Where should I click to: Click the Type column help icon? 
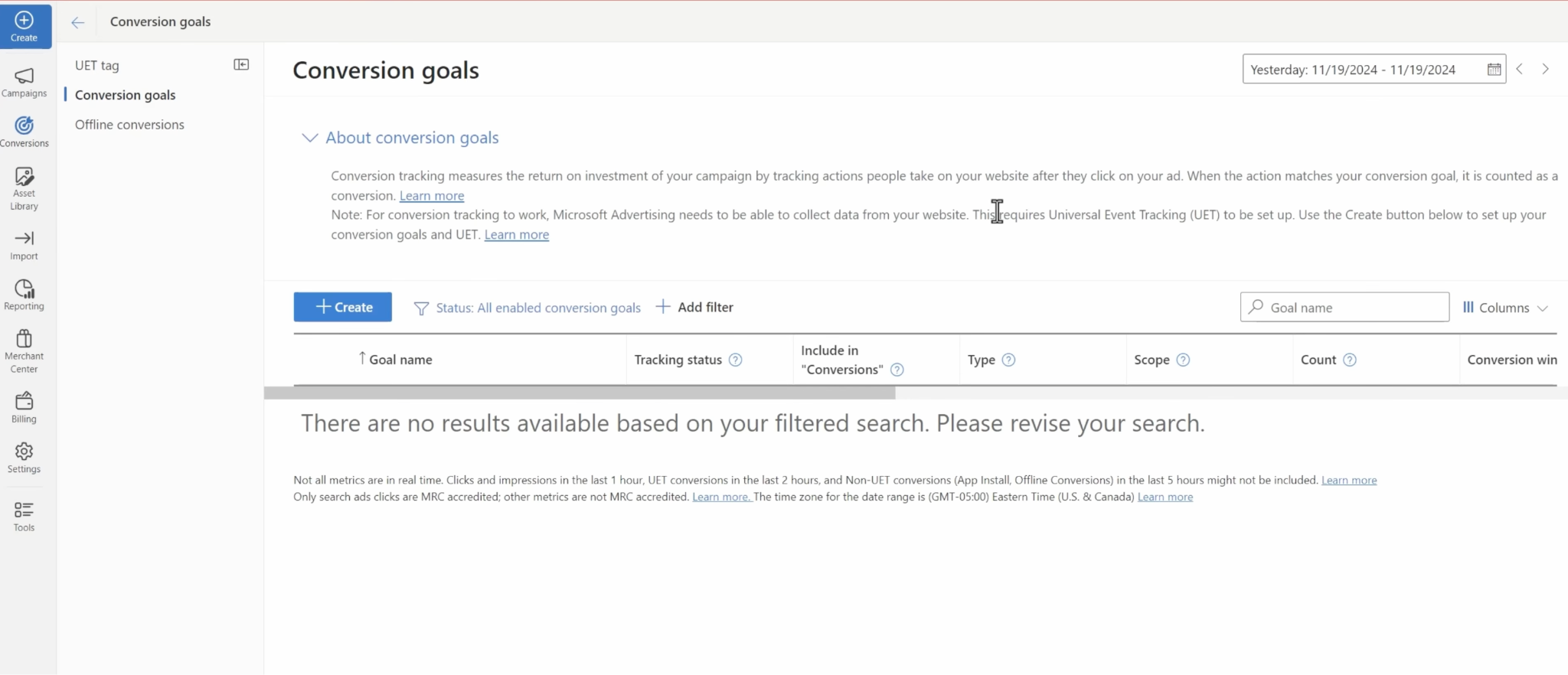point(1009,360)
